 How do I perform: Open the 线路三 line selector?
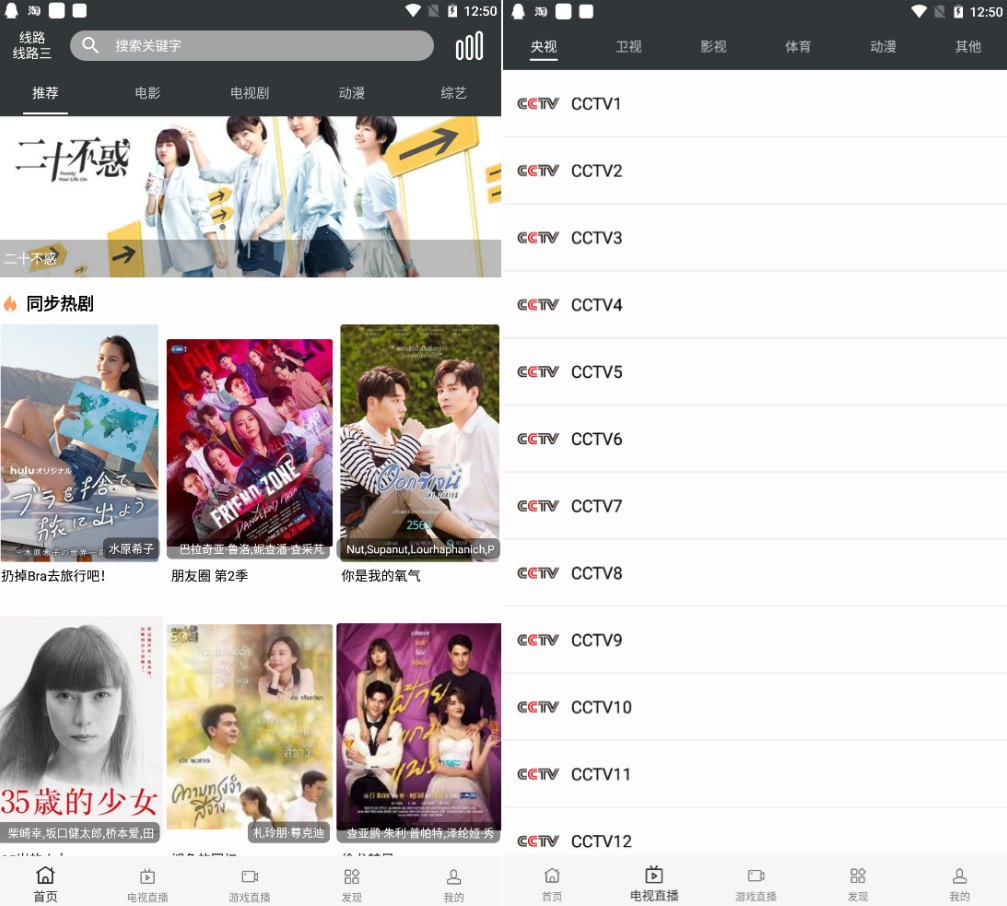point(30,46)
